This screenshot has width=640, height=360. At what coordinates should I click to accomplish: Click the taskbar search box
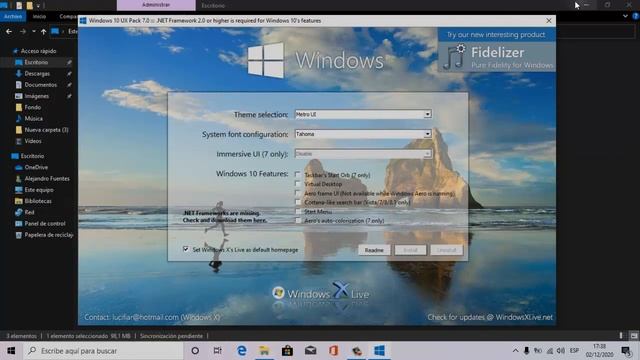[103, 351]
